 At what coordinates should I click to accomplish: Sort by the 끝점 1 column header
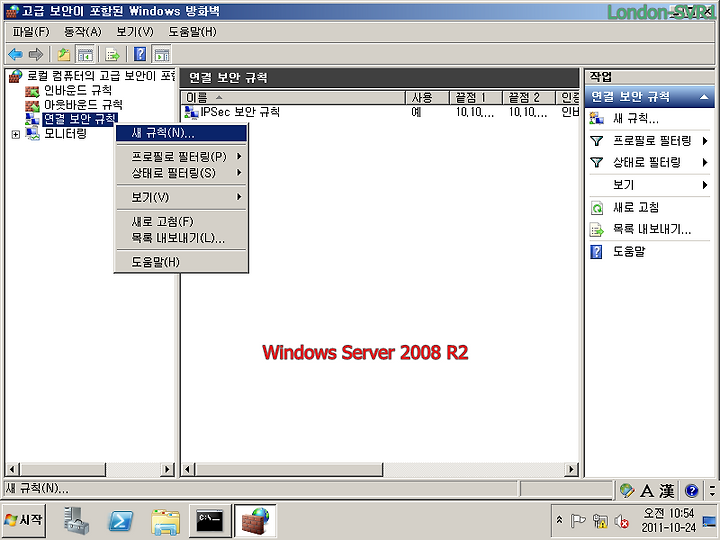pyautogui.click(x=476, y=97)
